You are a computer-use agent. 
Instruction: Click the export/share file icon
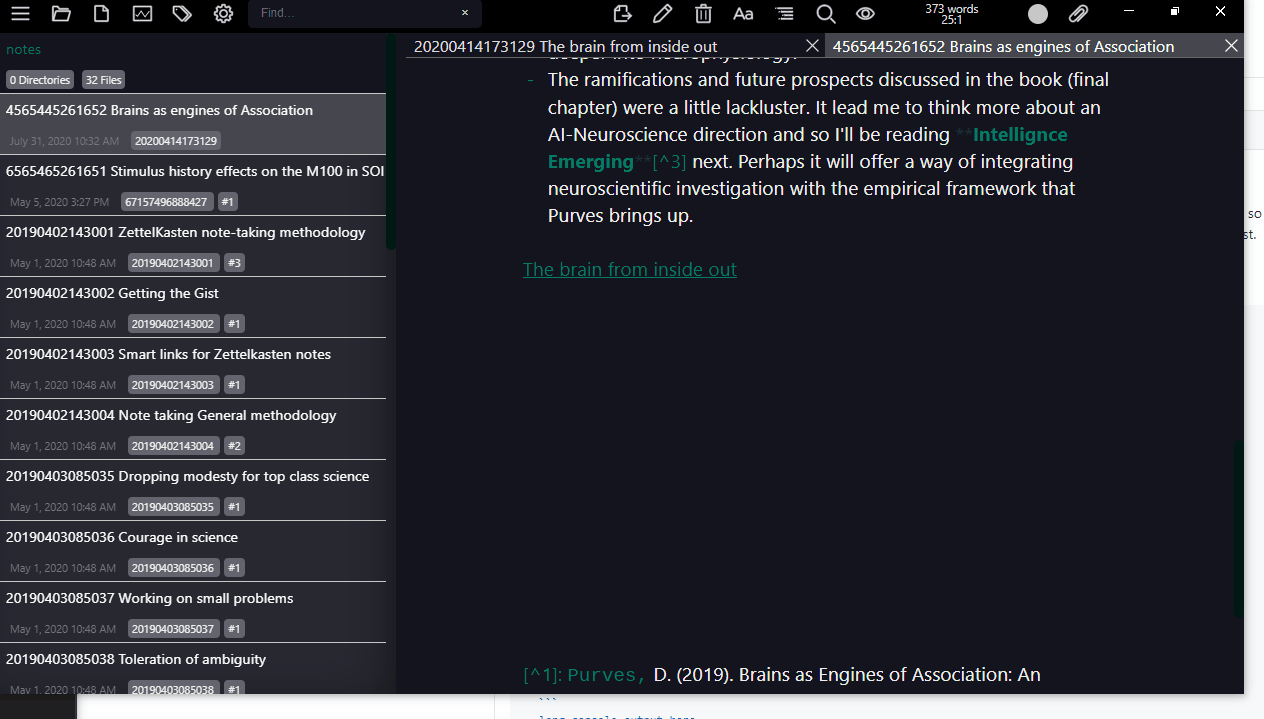pos(622,14)
